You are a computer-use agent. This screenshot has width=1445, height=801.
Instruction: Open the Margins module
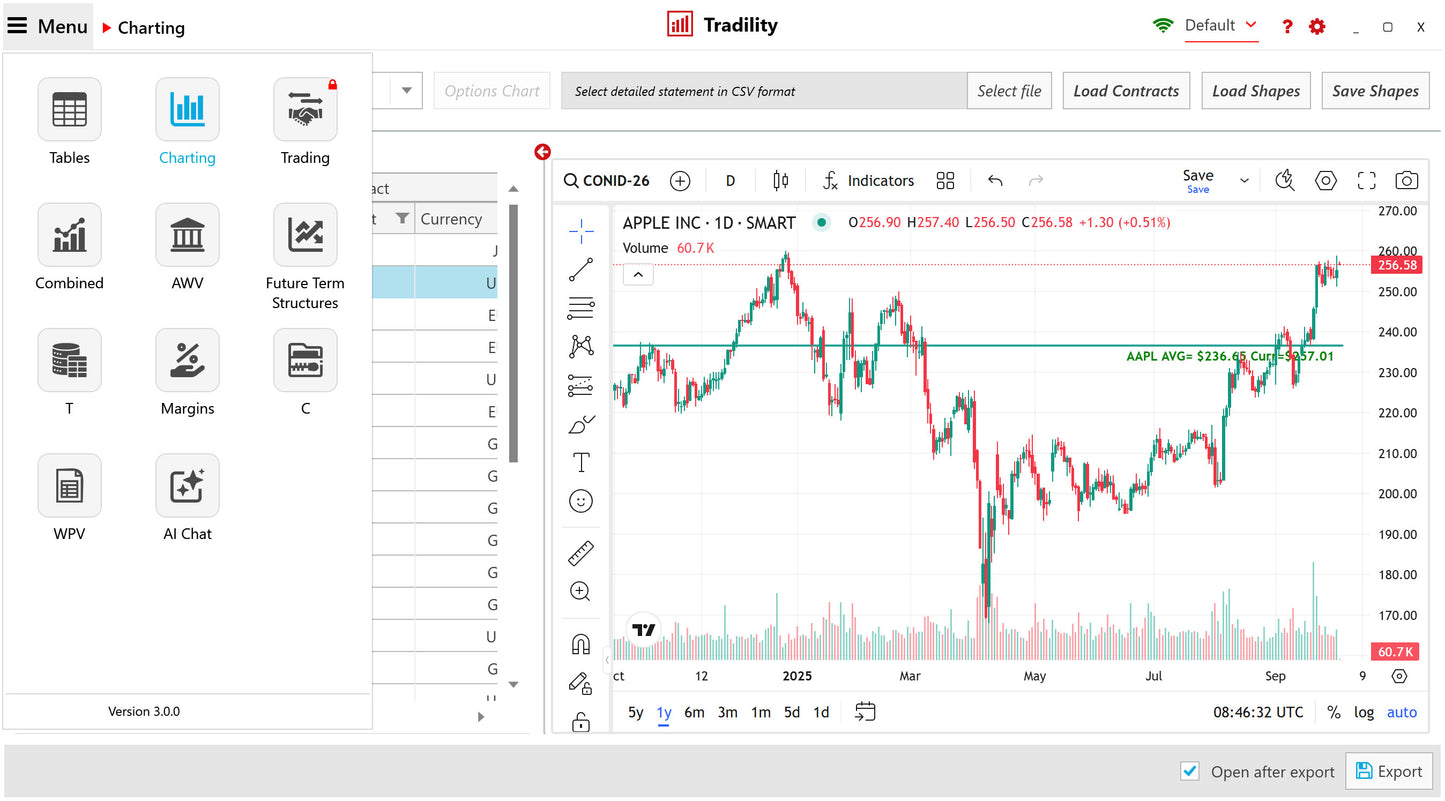point(187,361)
